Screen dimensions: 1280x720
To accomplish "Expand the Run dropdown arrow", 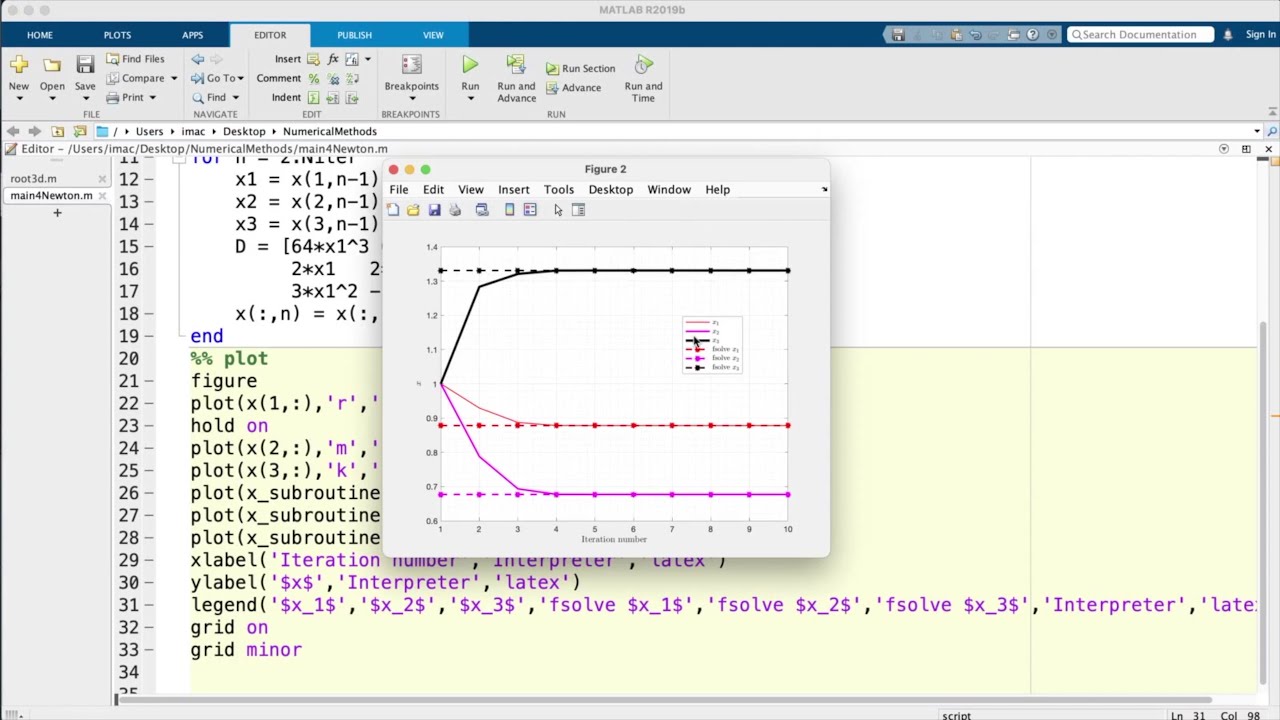I will [x=470, y=99].
